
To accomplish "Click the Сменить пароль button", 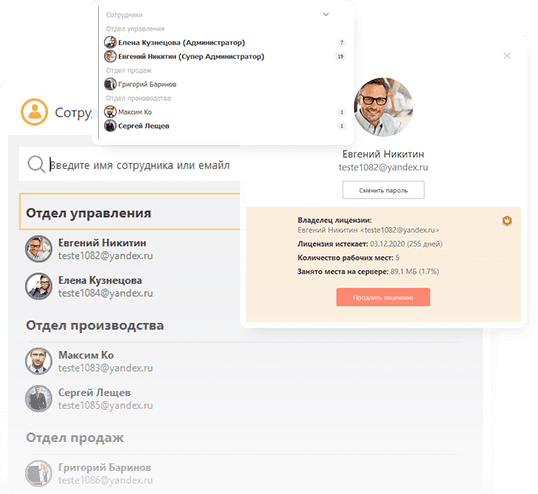I will [x=383, y=190].
